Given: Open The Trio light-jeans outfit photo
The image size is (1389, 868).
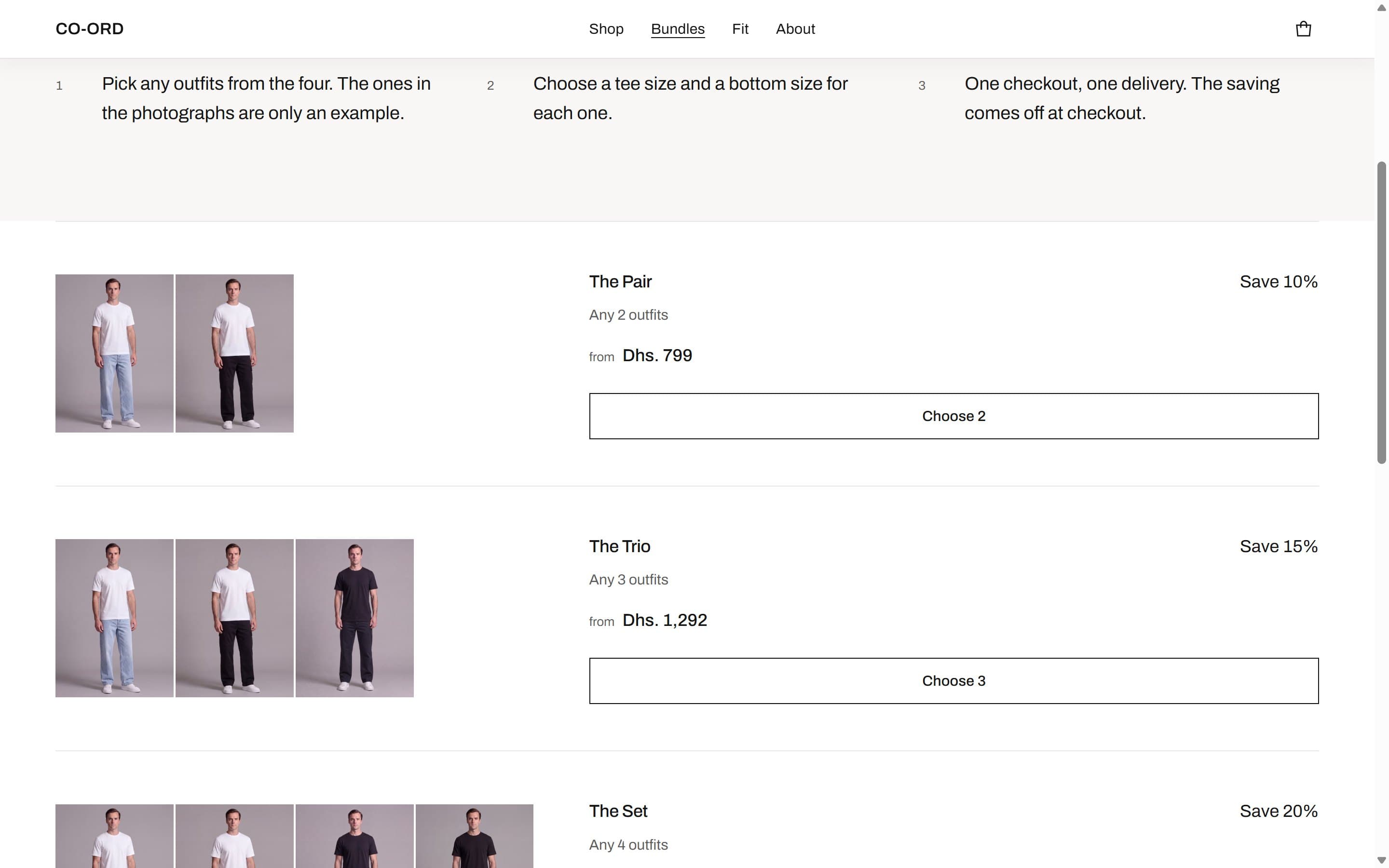Looking at the screenshot, I should (114, 618).
